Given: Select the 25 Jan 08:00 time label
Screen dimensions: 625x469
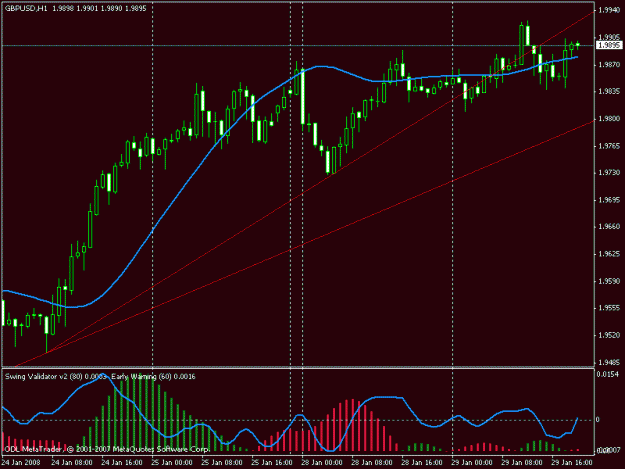Looking at the screenshot, I should pyautogui.click(x=222, y=463).
